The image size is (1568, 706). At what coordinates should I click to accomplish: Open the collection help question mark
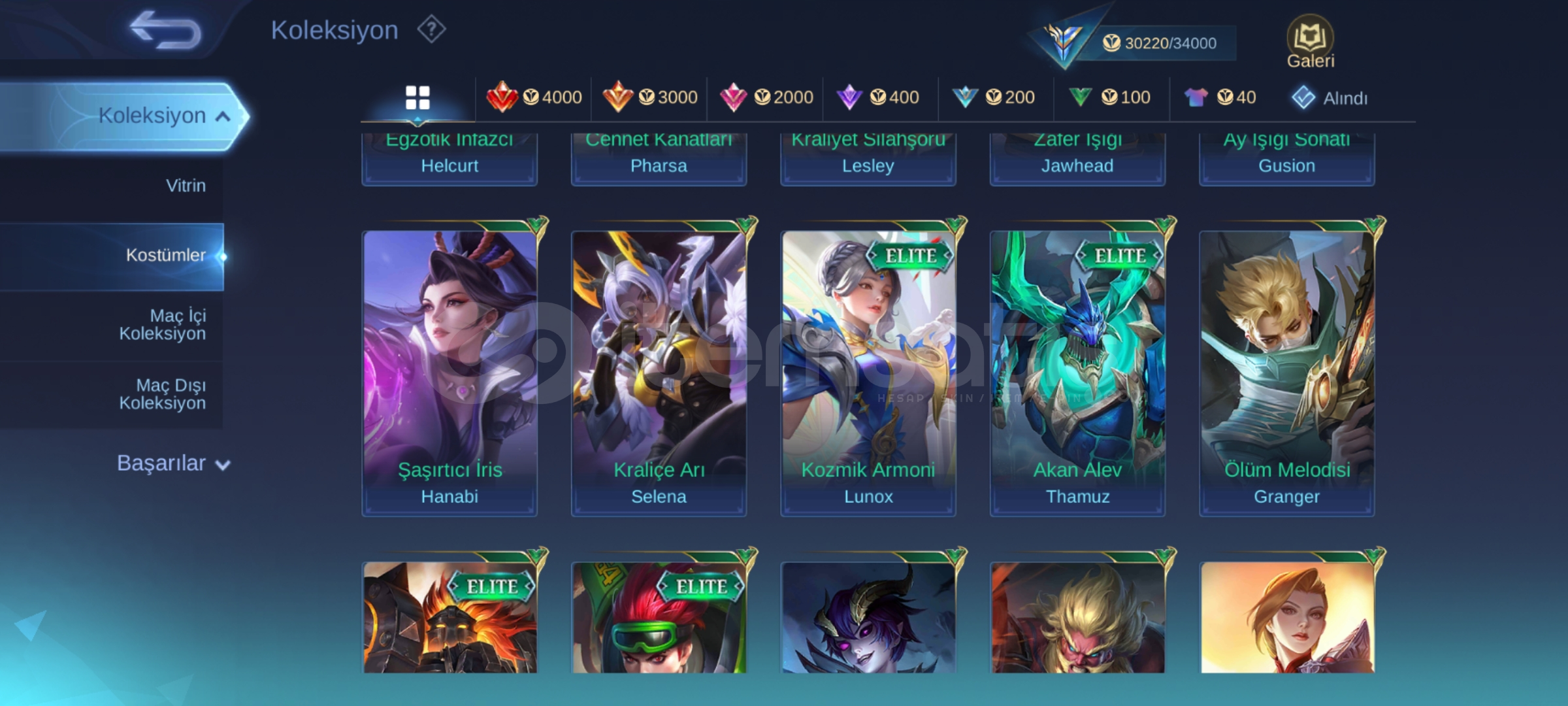(431, 30)
